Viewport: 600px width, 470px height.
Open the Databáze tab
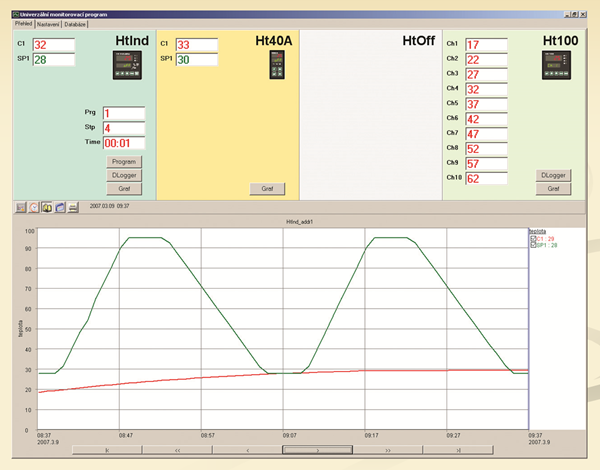tap(75, 23)
